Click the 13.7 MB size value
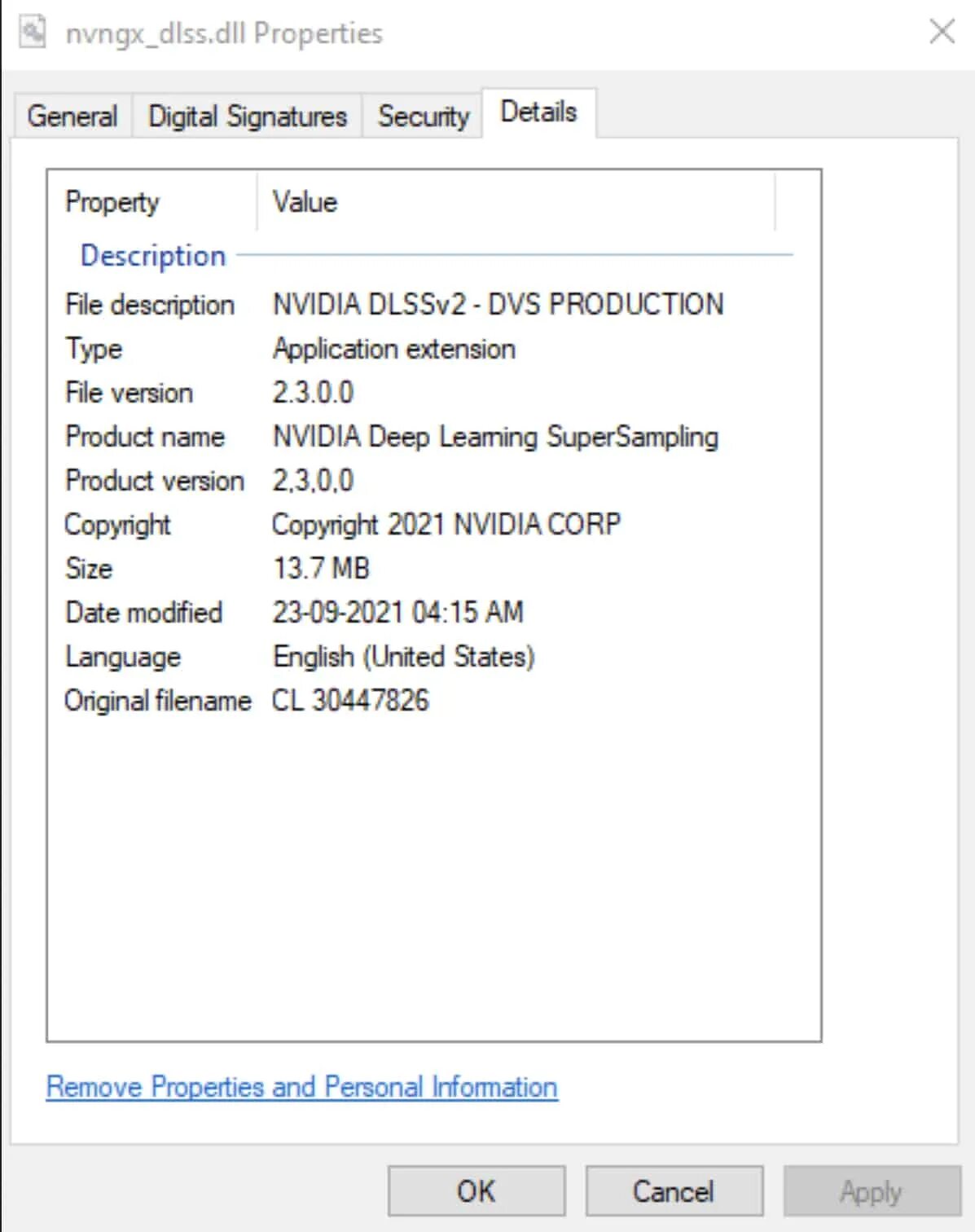This screenshot has width=975, height=1232. [x=321, y=568]
